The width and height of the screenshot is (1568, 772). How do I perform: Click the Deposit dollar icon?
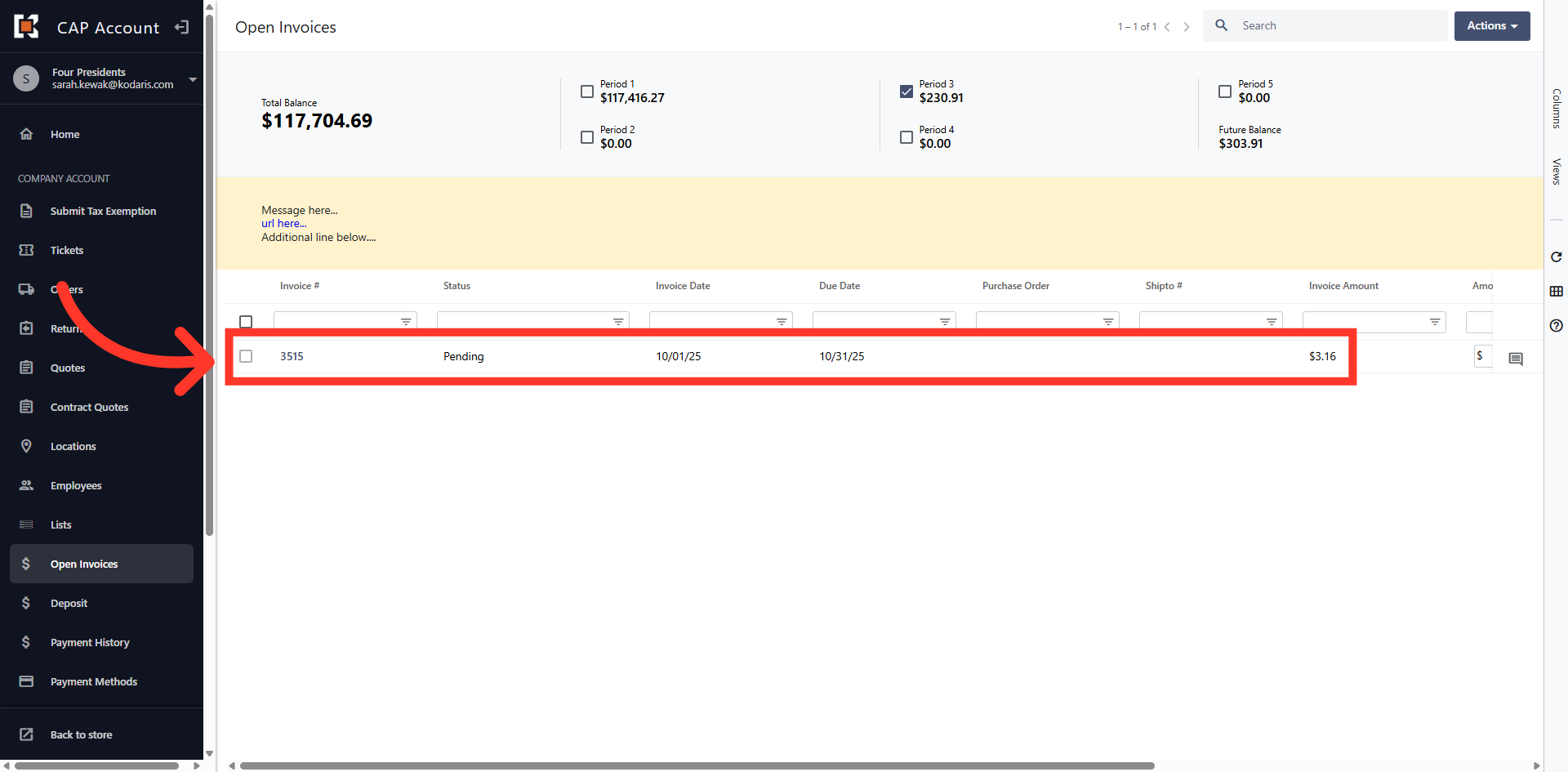pyautogui.click(x=26, y=603)
